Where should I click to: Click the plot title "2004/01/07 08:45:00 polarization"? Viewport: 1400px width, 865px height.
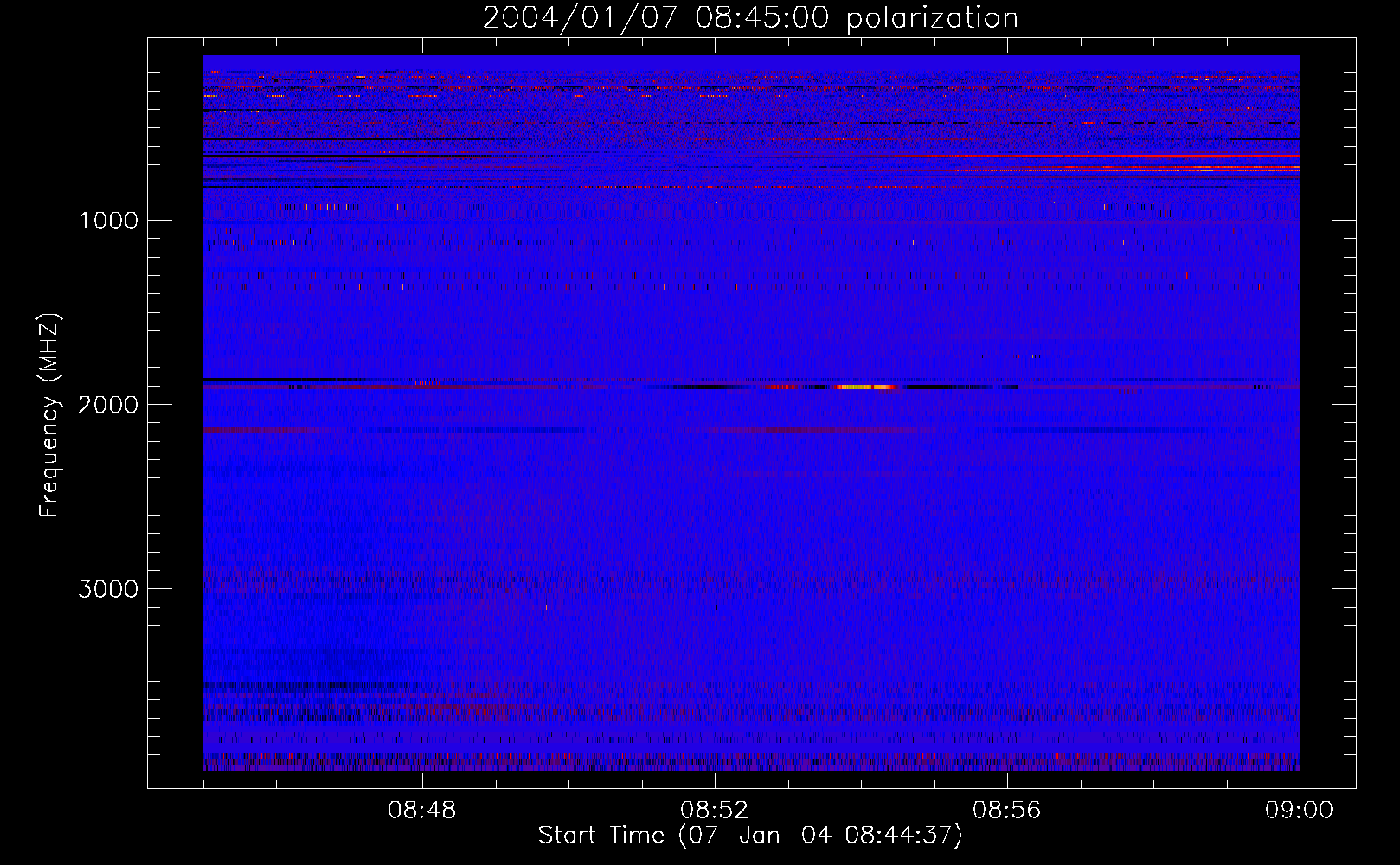click(750, 18)
